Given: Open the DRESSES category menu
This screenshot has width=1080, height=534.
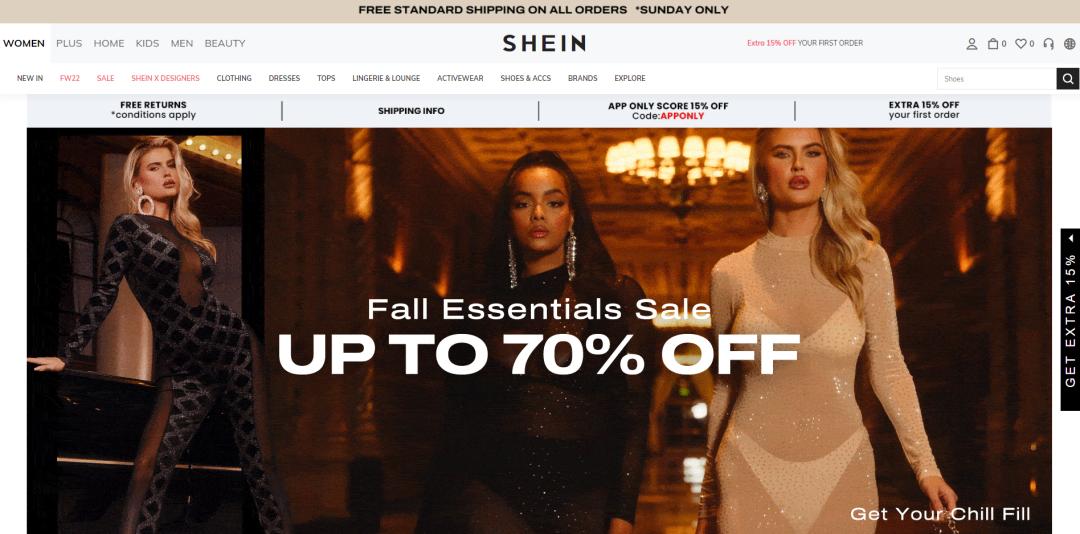Looking at the screenshot, I should [x=284, y=79].
